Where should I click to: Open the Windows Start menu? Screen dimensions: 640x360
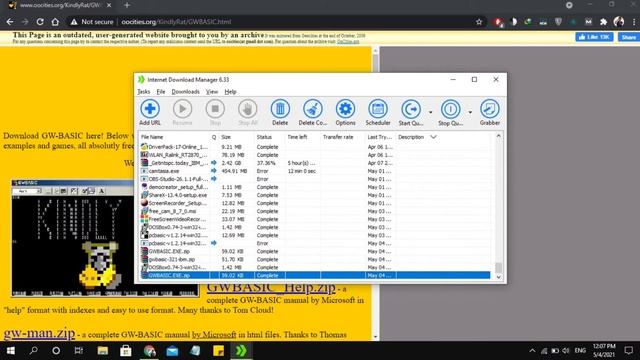(11, 351)
